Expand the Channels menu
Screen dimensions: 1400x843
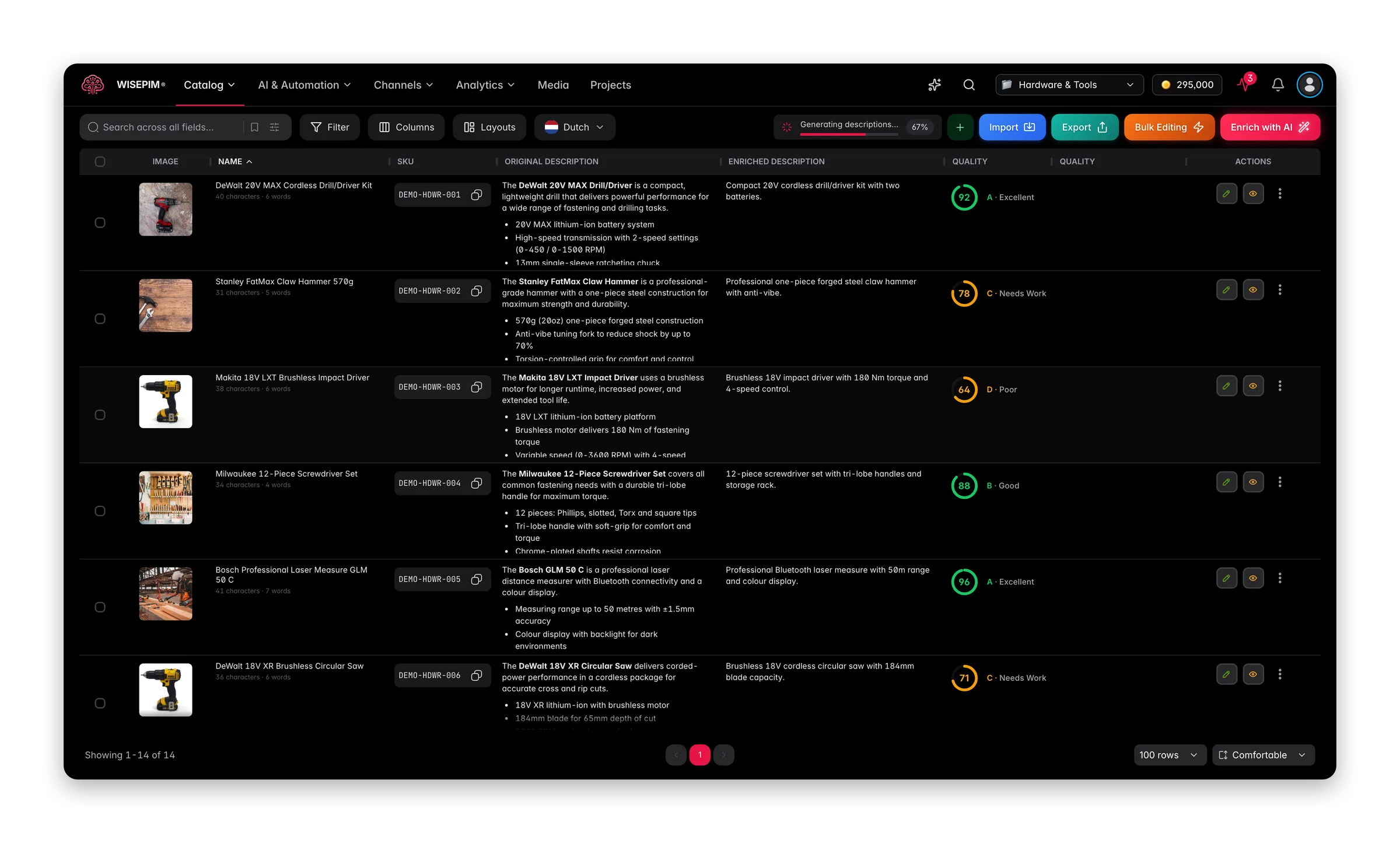click(x=404, y=85)
